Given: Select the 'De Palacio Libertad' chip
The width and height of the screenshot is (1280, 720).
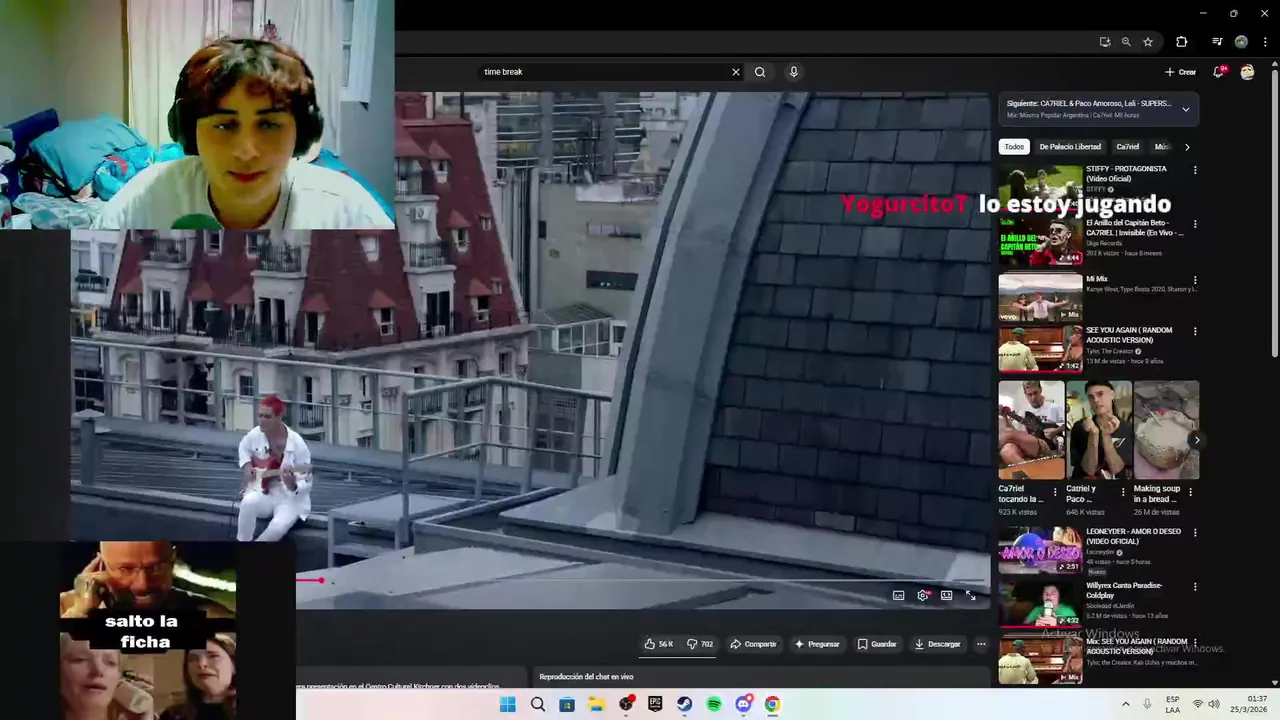Looking at the screenshot, I should click(1070, 147).
